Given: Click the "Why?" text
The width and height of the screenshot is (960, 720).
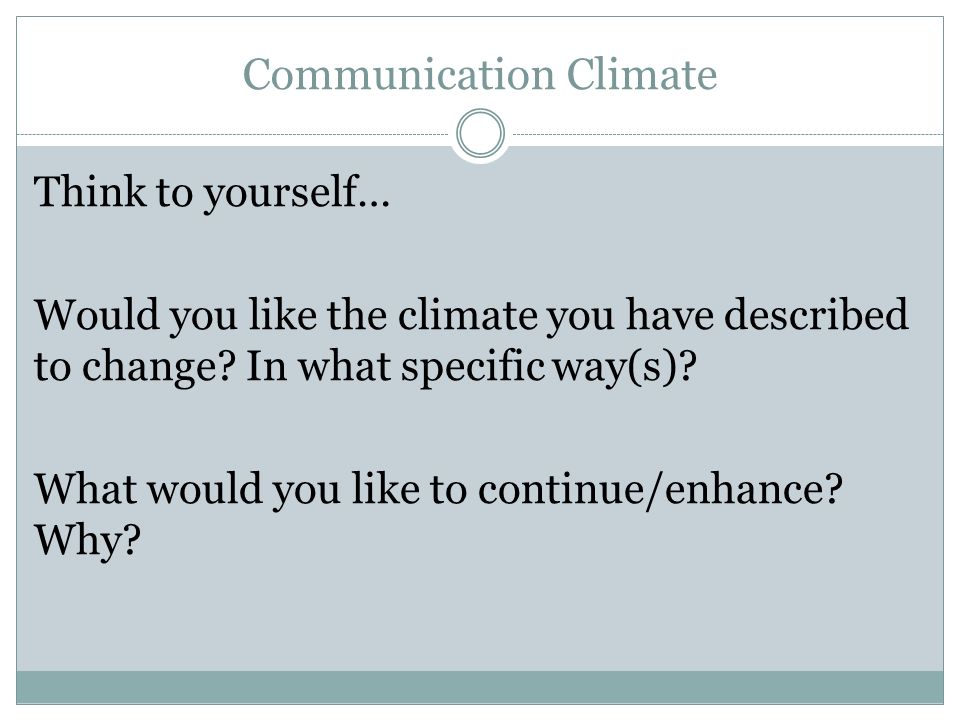Looking at the screenshot, I should (x=87, y=542).
